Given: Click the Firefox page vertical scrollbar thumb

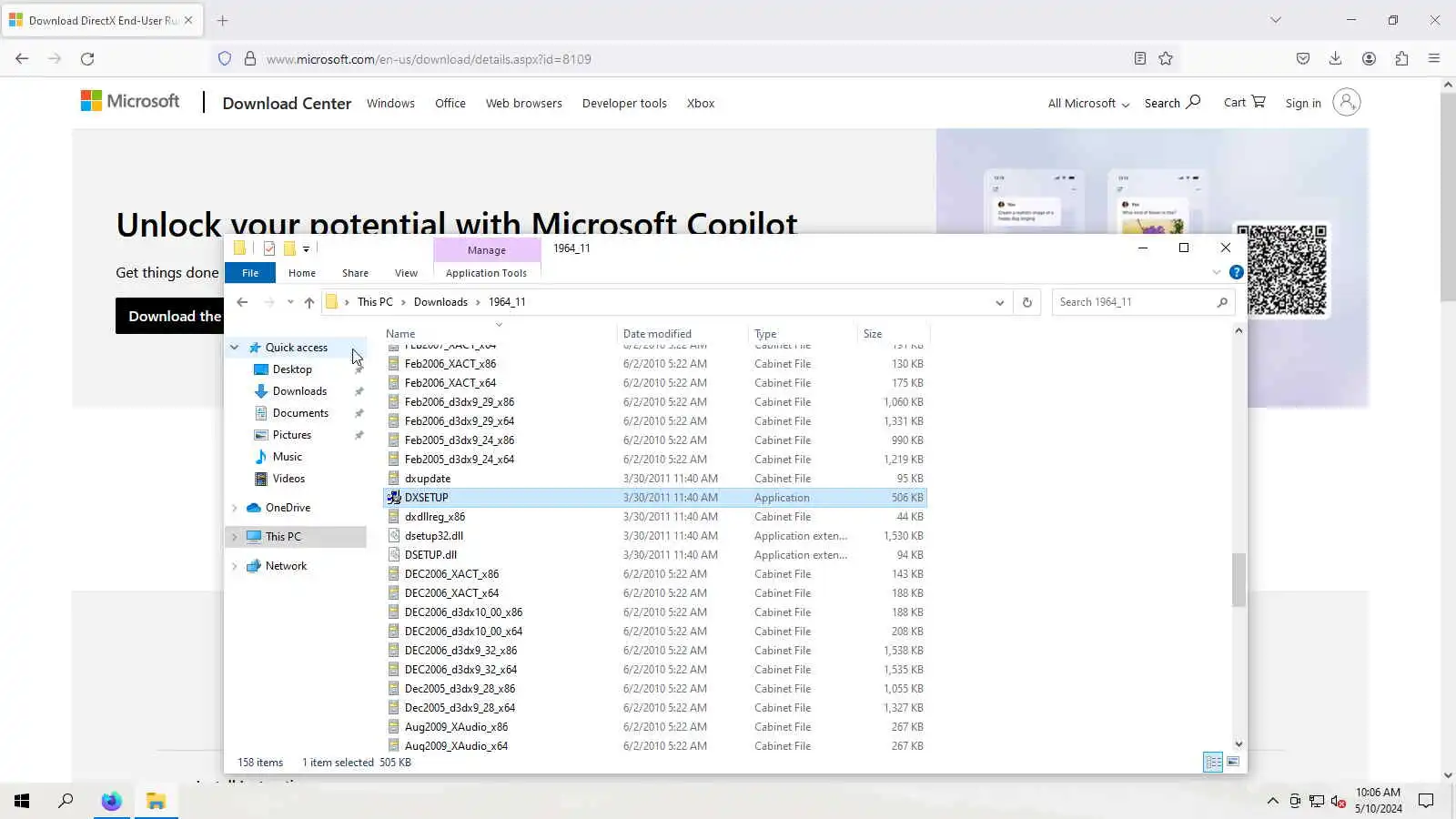Looking at the screenshot, I should coord(1448,197).
